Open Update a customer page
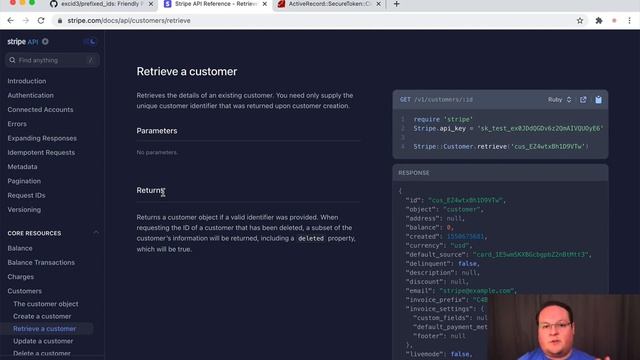 pyautogui.click(x=43, y=341)
